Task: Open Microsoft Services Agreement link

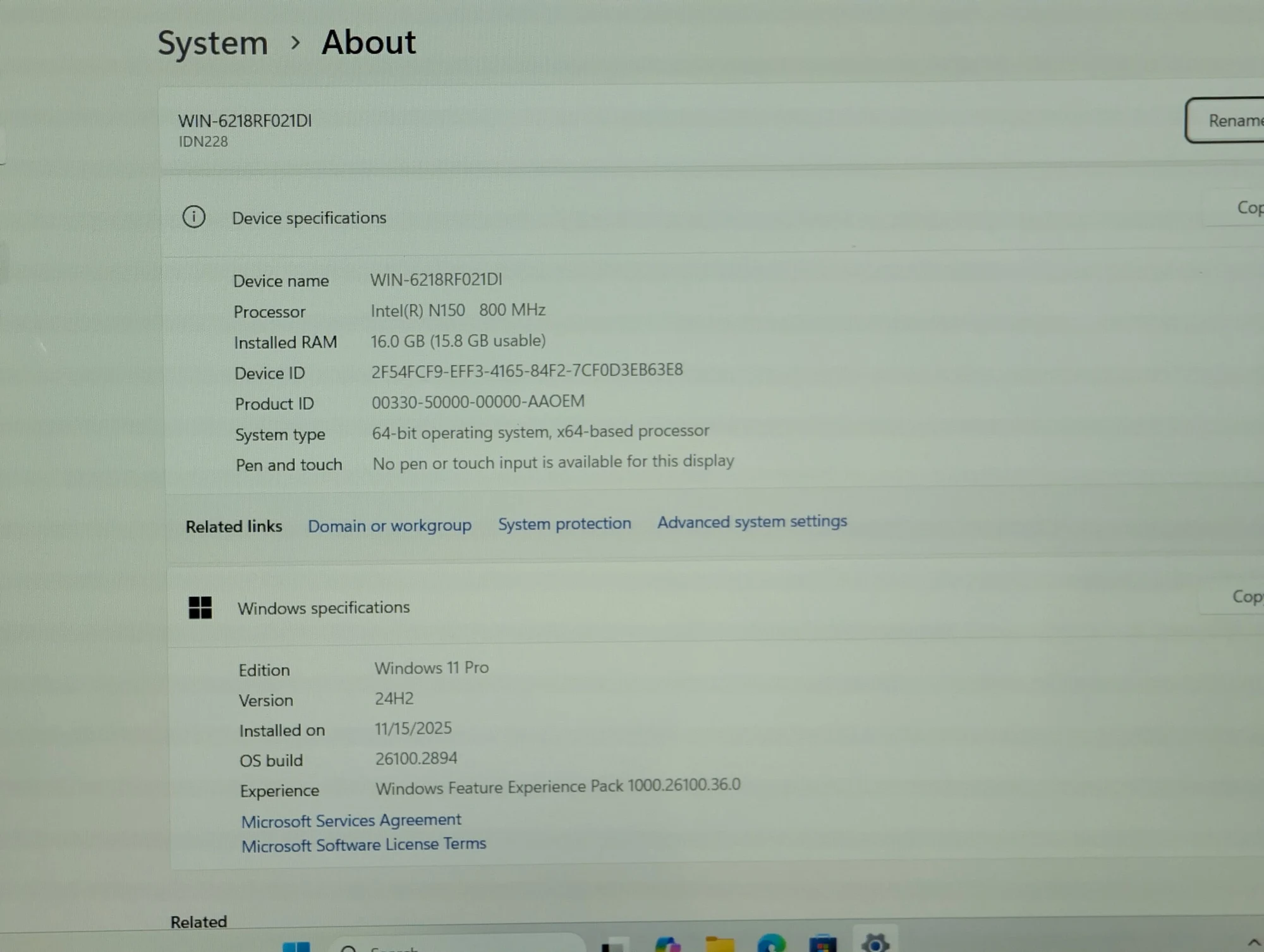Action: pyautogui.click(x=351, y=821)
